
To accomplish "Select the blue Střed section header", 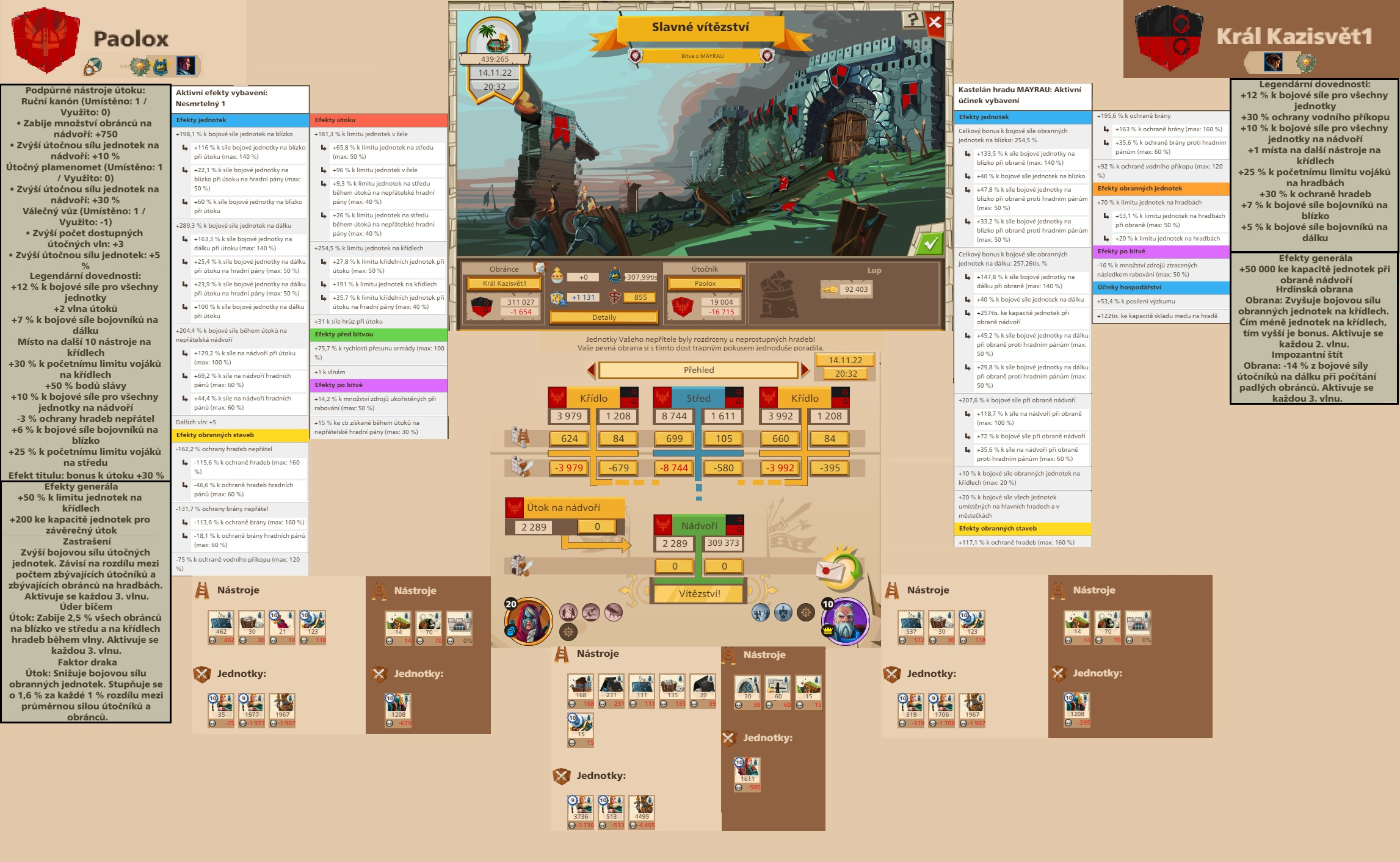I will (x=698, y=398).
